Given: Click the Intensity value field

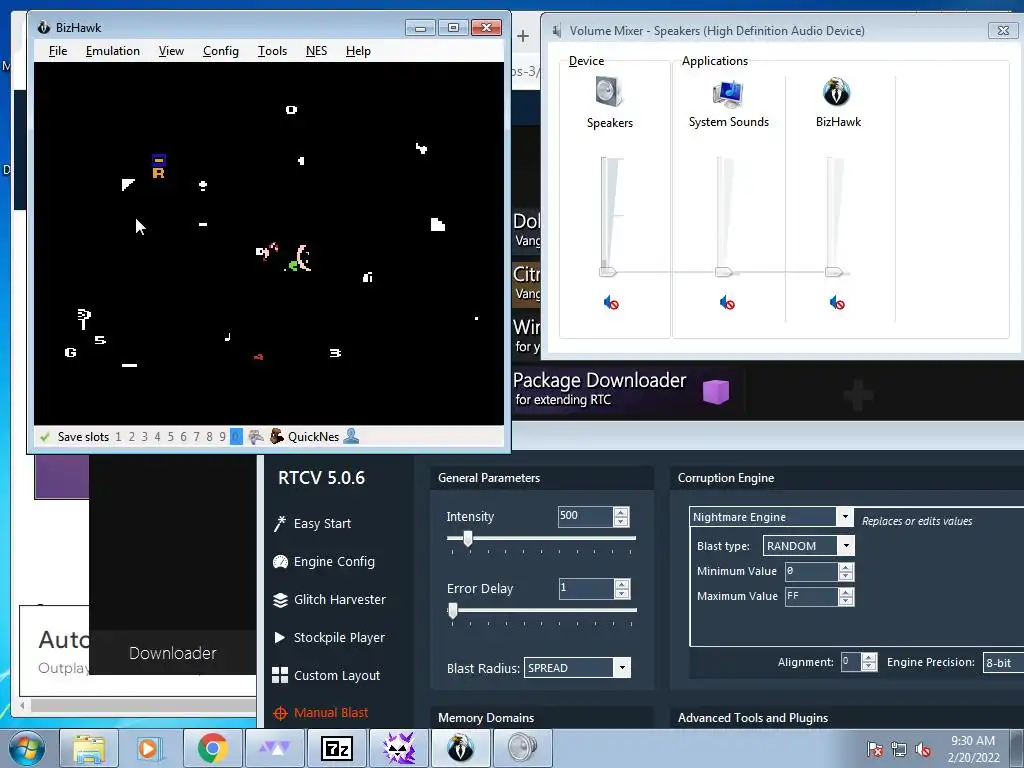Looking at the screenshot, I should pyautogui.click(x=585, y=516).
